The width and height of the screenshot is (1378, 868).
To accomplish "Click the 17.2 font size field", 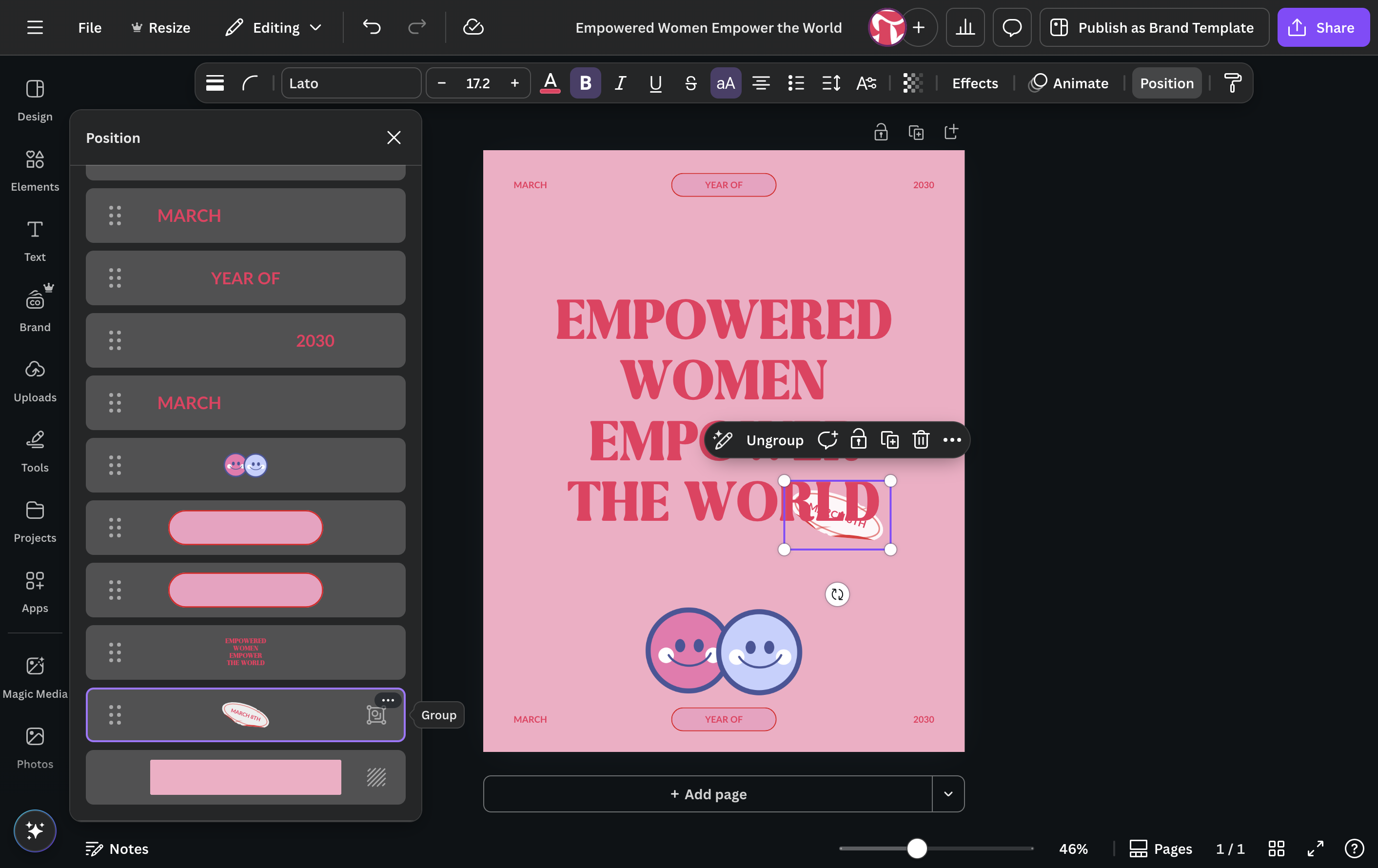I will pos(478,83).
